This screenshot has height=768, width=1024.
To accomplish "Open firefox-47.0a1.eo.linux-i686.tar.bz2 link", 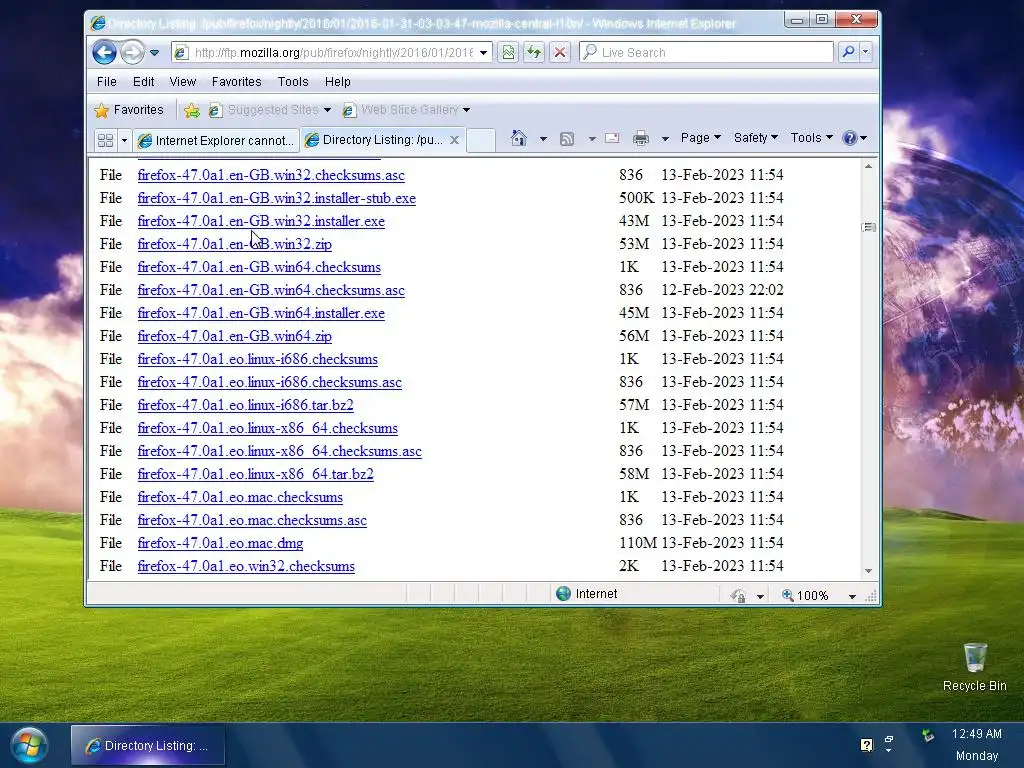I will (246, 405).
